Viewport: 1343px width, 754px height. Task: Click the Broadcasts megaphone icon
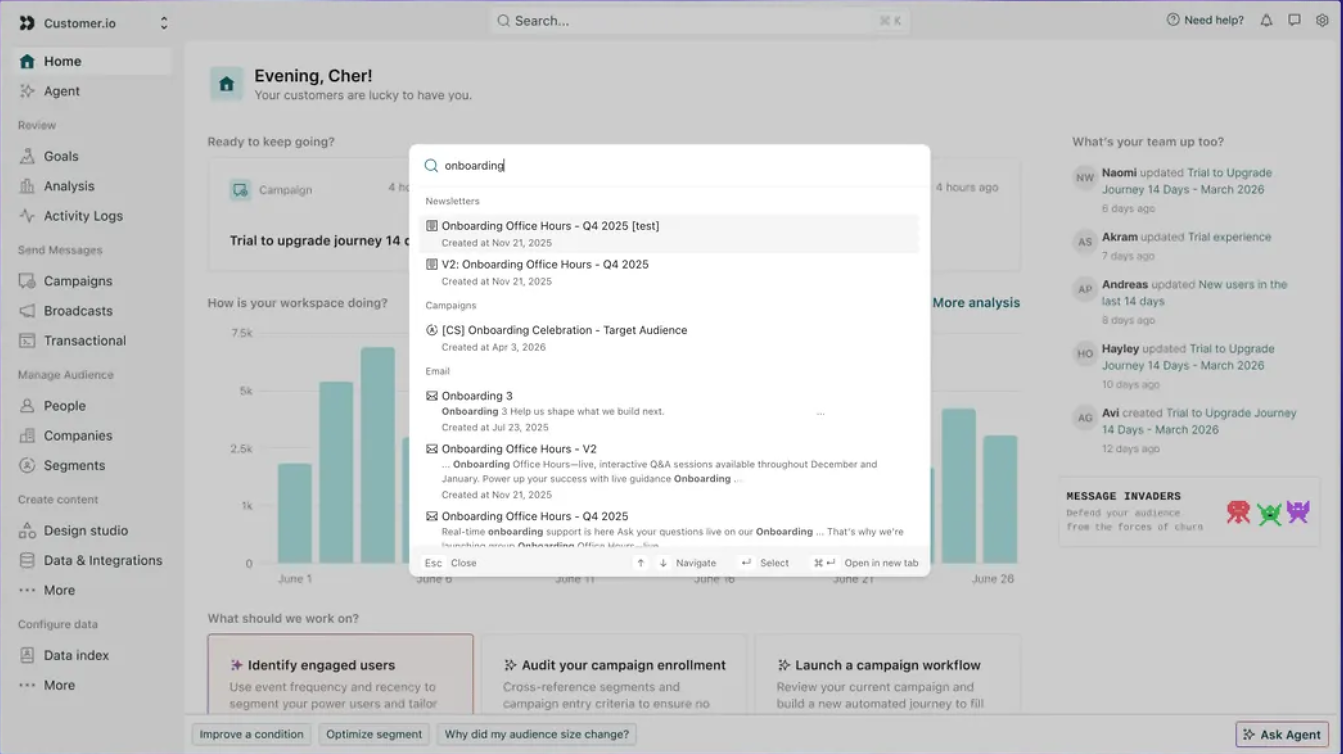27,311
